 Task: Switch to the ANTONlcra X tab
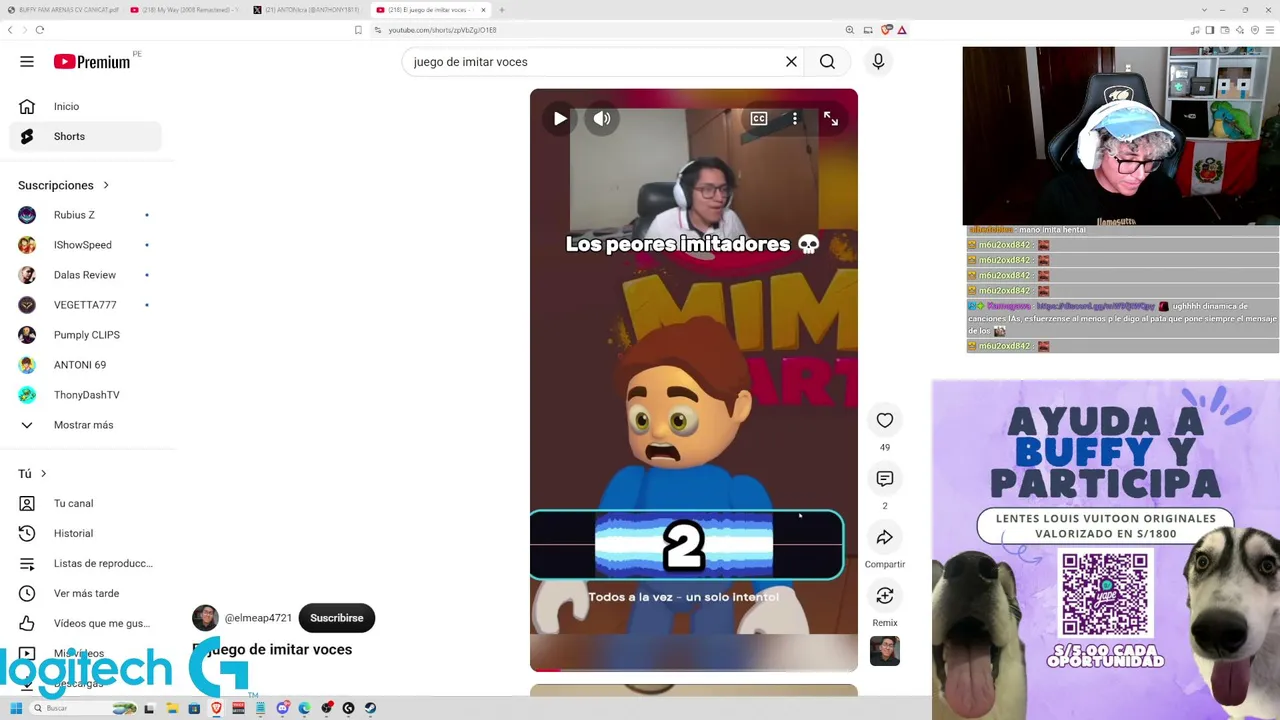[308, 10]
